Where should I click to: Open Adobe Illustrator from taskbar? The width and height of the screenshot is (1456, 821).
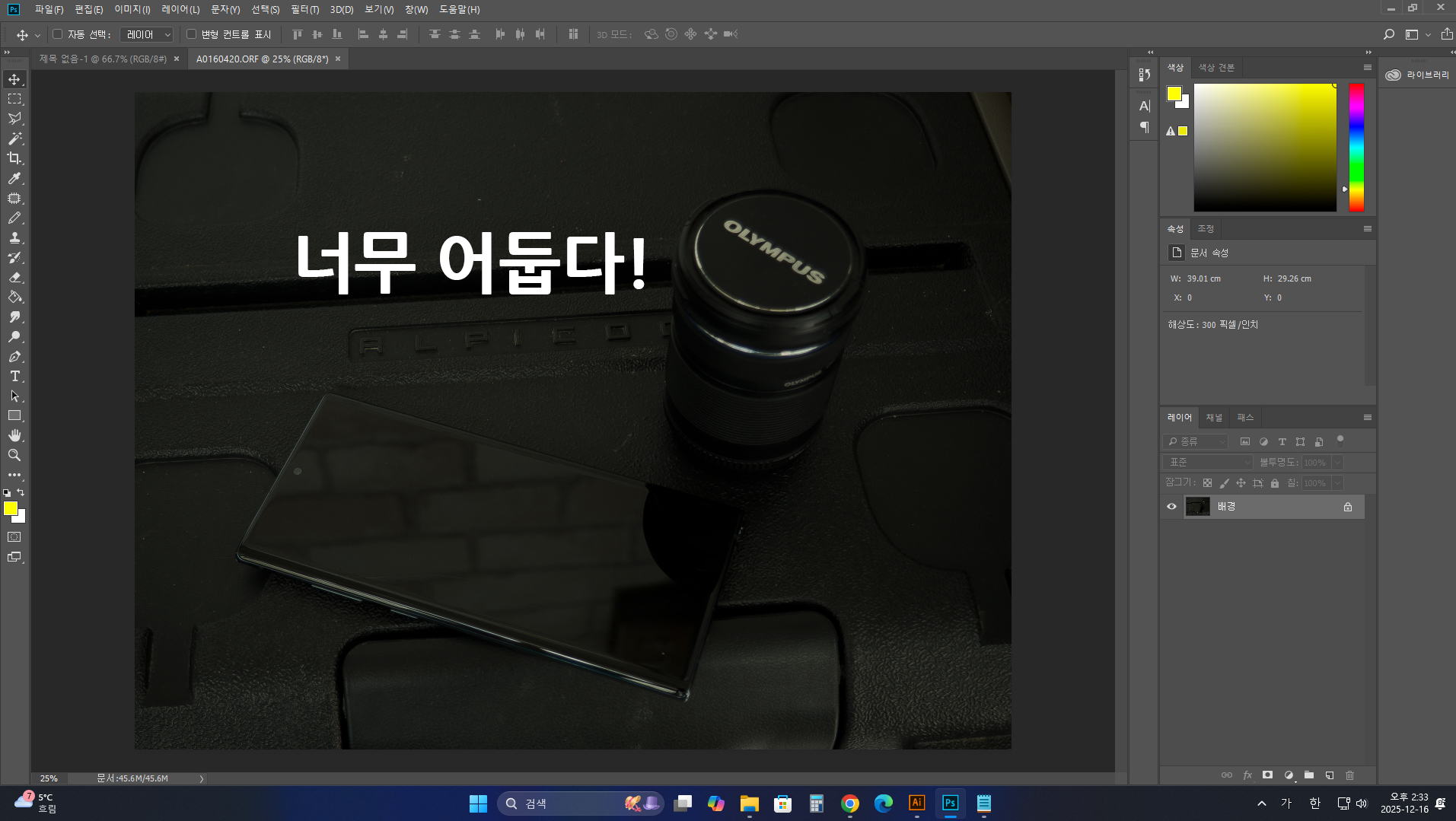coord(917,803)
